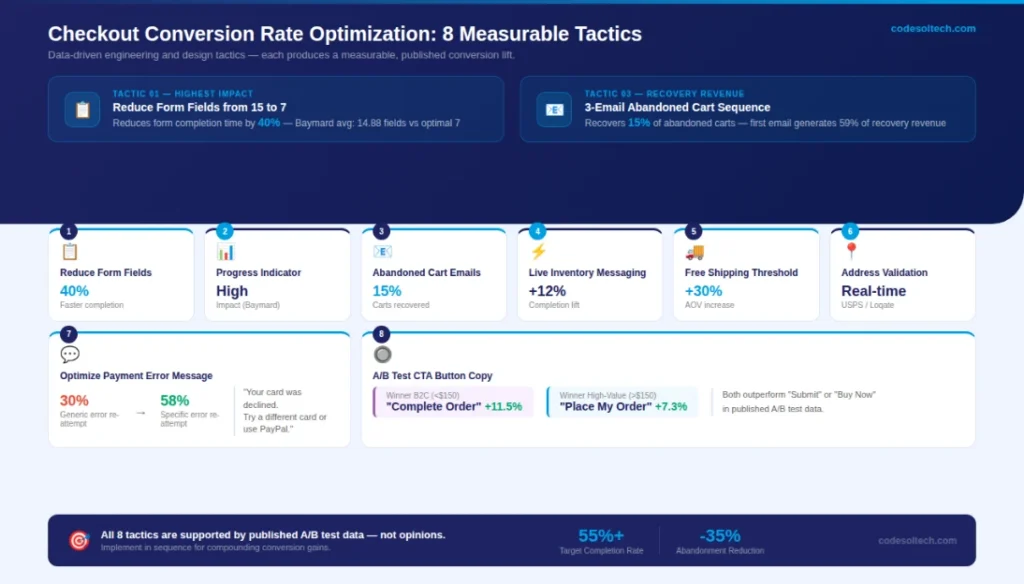Toggle the numbered badge 1 on Reduce Form Fields
The width and height of the screenshot is (1024, 584).
coord(68,231)
